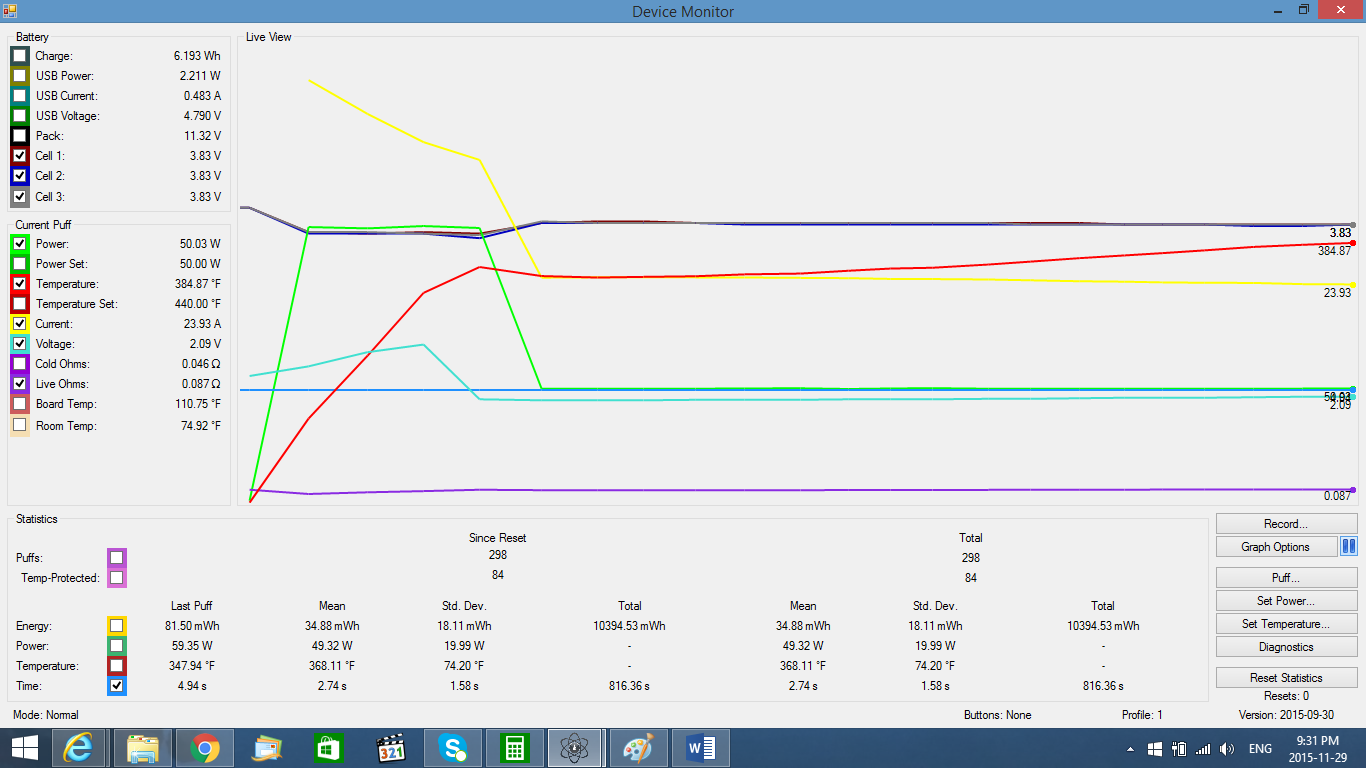Toggle the Time statistics checkbox
This screenshot has width=1366, height=768.
pyautogui.click(x=117, y=686)
